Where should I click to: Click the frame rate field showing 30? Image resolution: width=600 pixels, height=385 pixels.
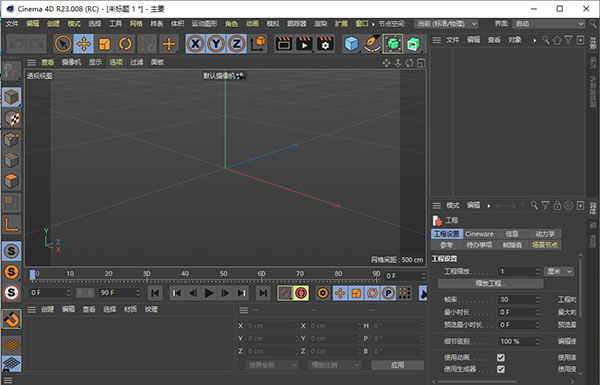[x=519, y=300]
